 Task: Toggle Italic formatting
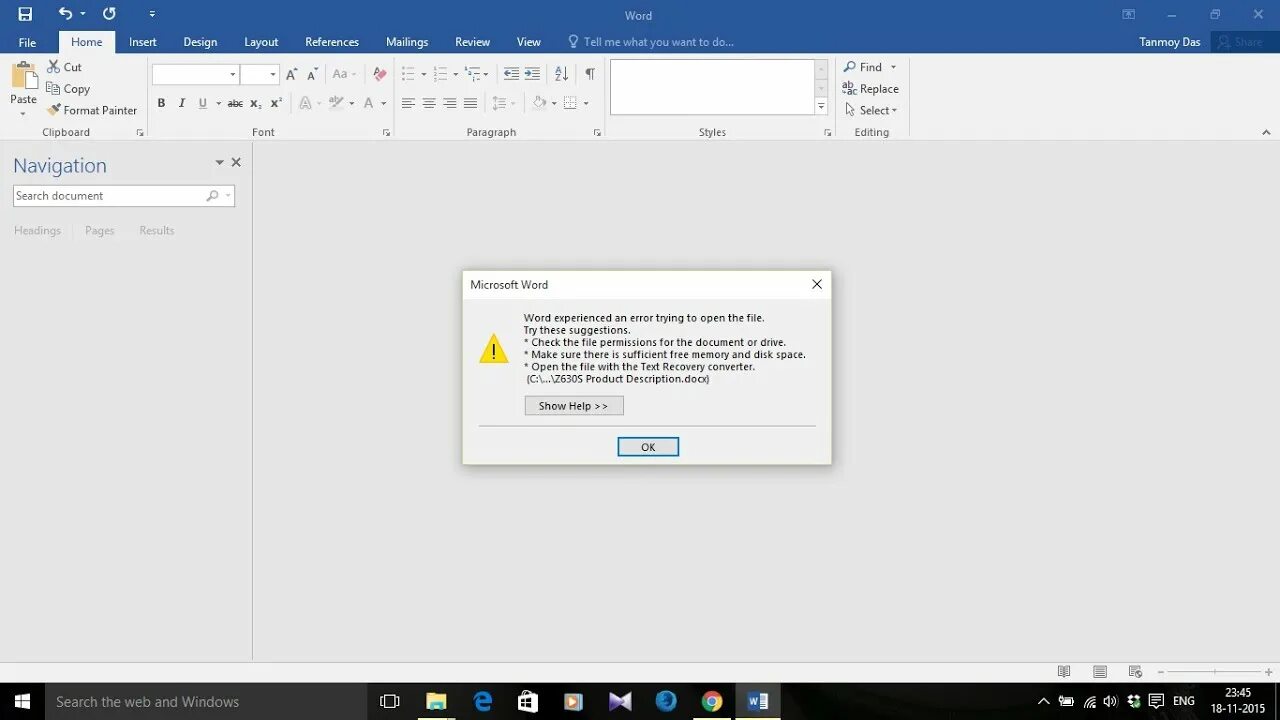(181, 103)
